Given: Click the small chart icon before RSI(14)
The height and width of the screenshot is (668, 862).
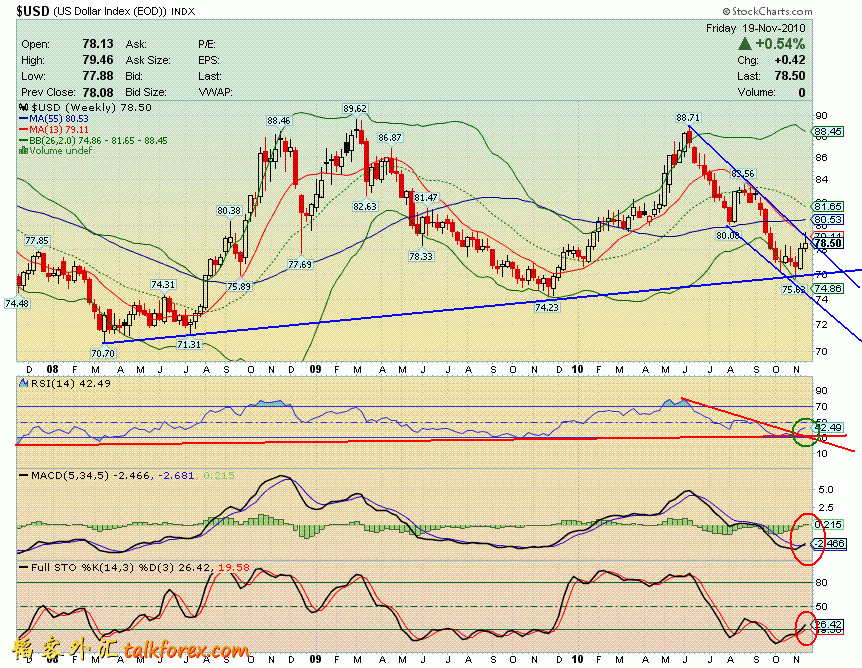Looking at the screenshot, I should pos(24,383).
